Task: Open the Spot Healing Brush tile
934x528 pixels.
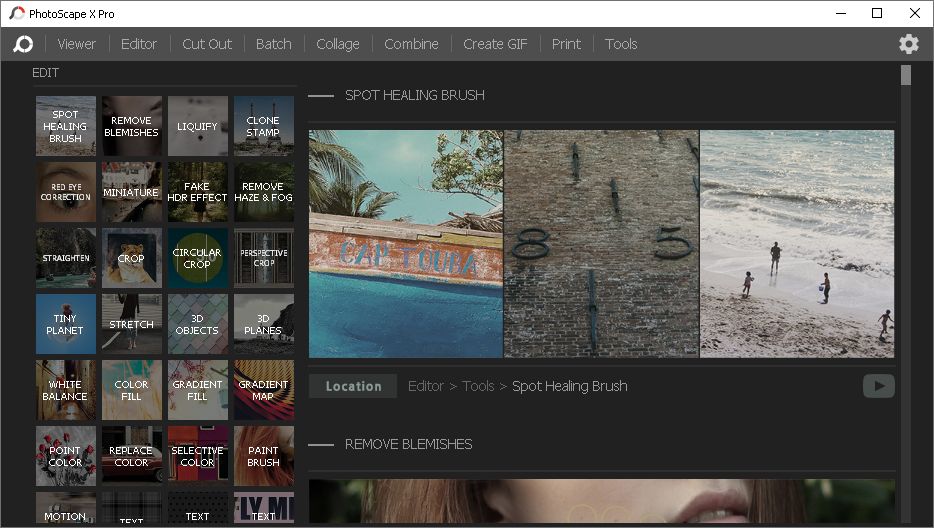Action: click(66, 126)
